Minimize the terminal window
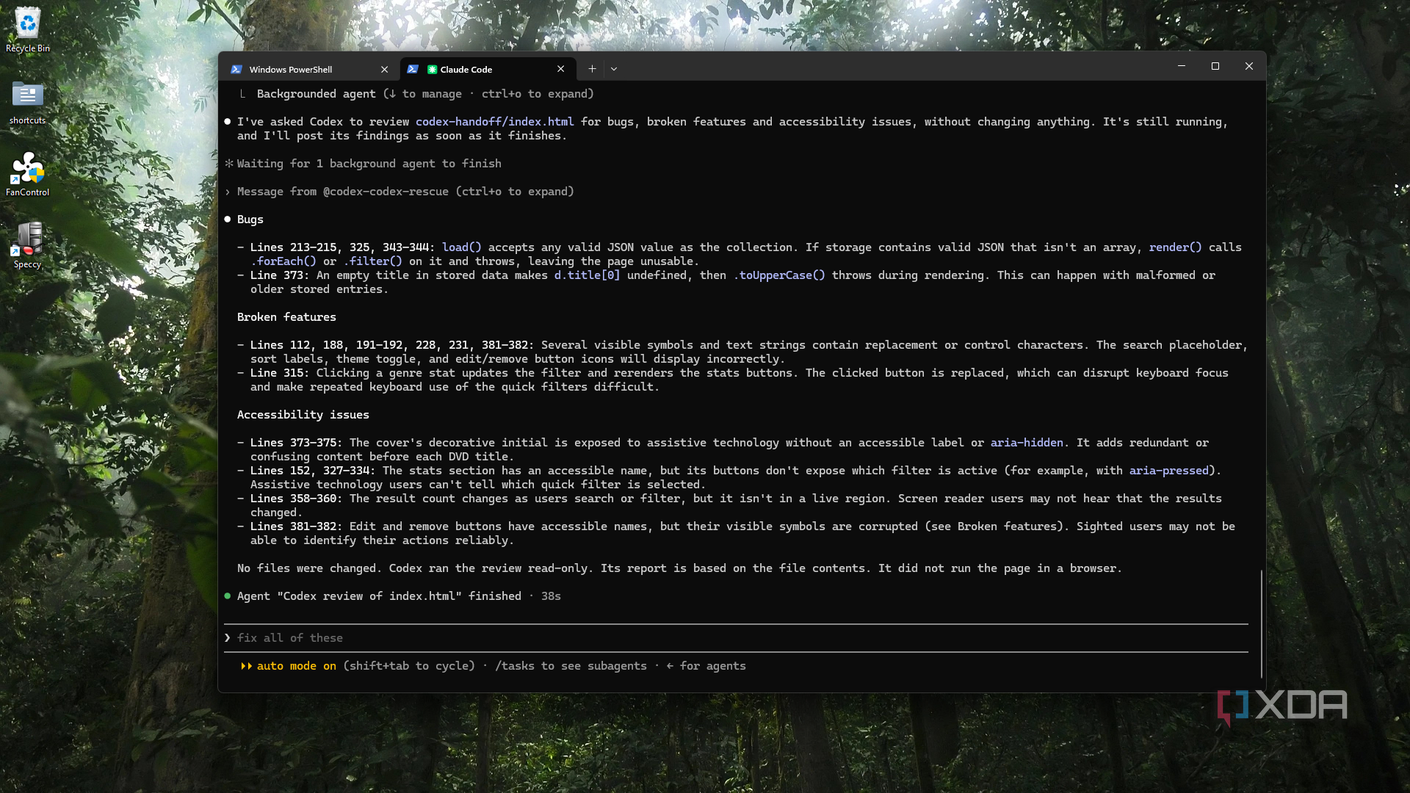This screenshot has width=1410, height=793. [x=1181, y=67]
